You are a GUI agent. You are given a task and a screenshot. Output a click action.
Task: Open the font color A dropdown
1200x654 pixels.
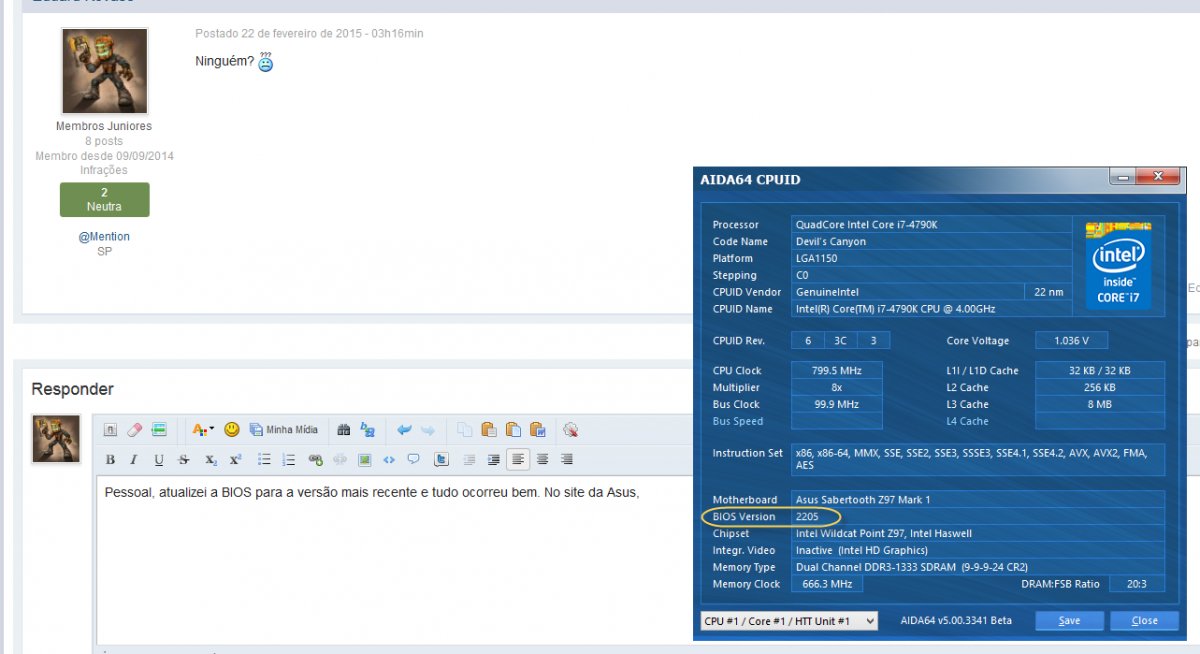(x=203, y=430)
